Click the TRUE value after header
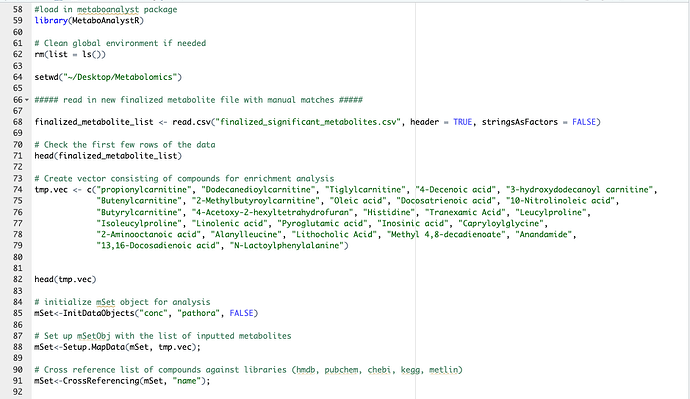Image resolution: width=690 pixels, height=399 pixels. click(x=462, y=122)
